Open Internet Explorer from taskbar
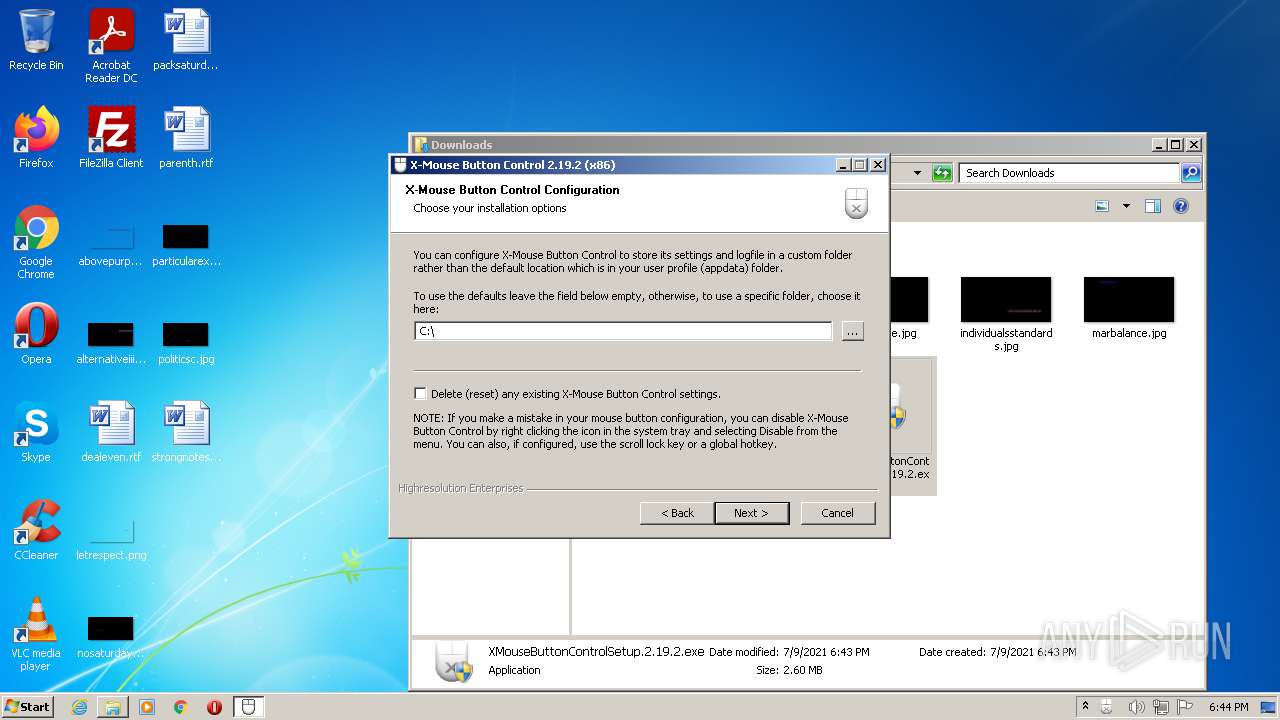 [x=79, y=707]
